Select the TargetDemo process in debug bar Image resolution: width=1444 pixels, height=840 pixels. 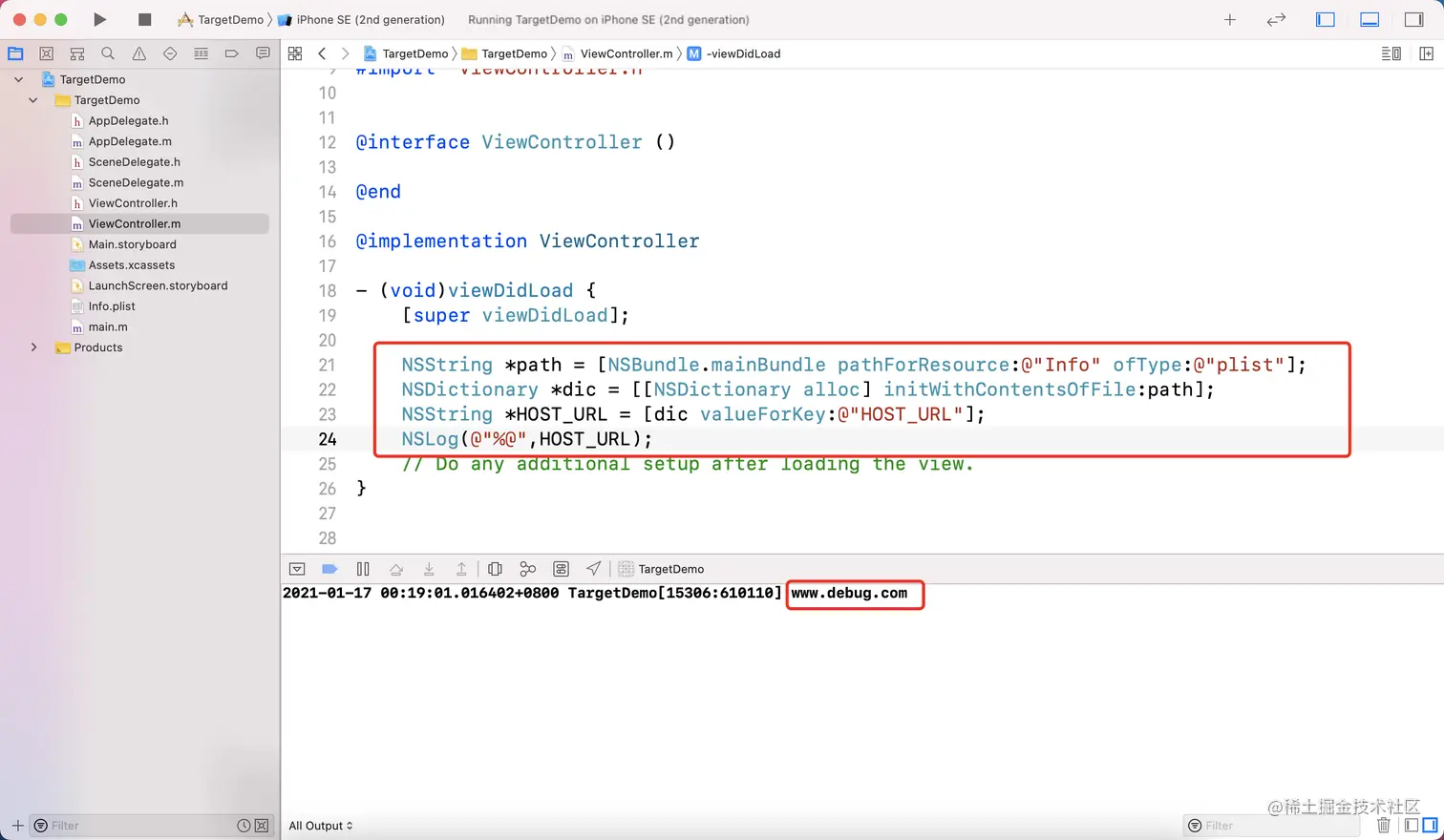point(661,569)
